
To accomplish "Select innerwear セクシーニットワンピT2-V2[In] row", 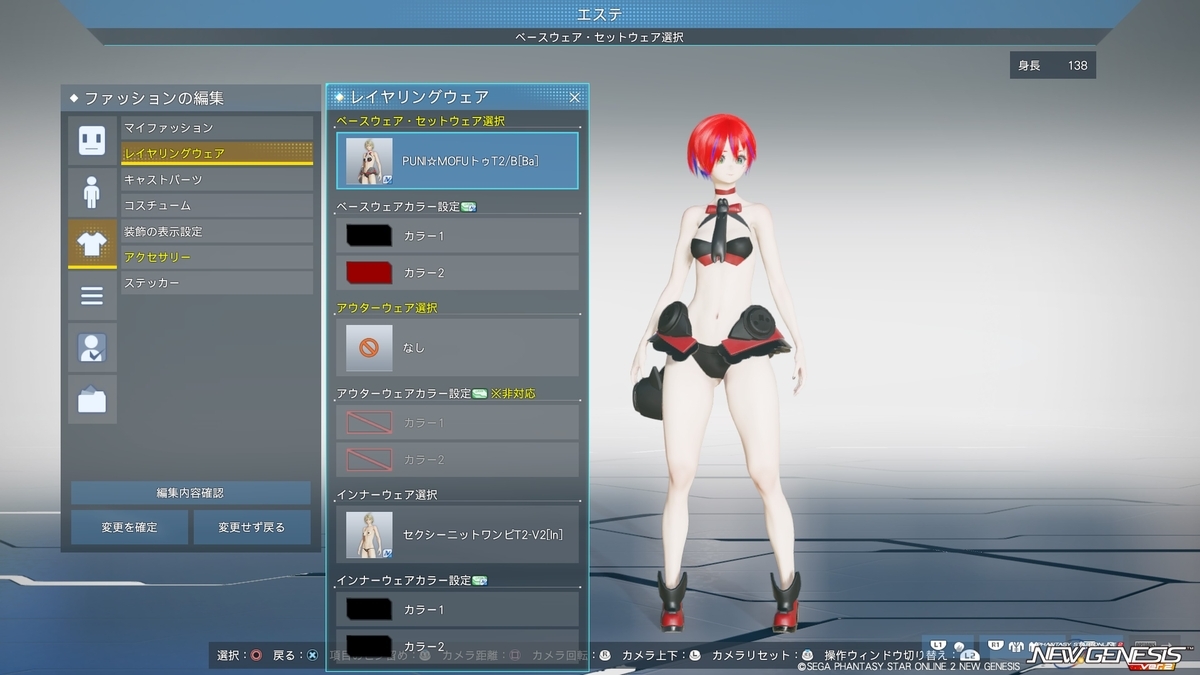I will click(x=457, y=535).
